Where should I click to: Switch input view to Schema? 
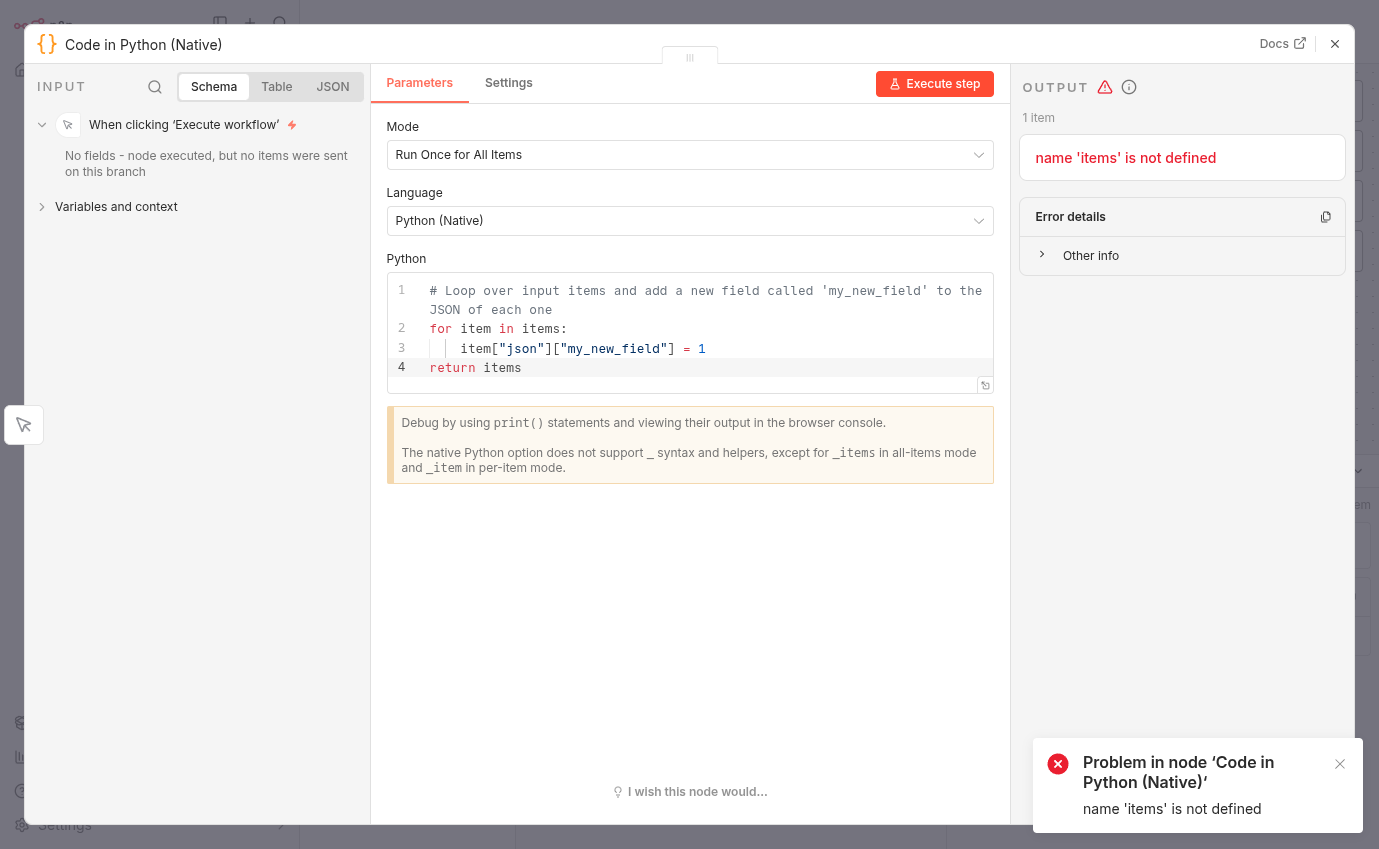[214, 87]
